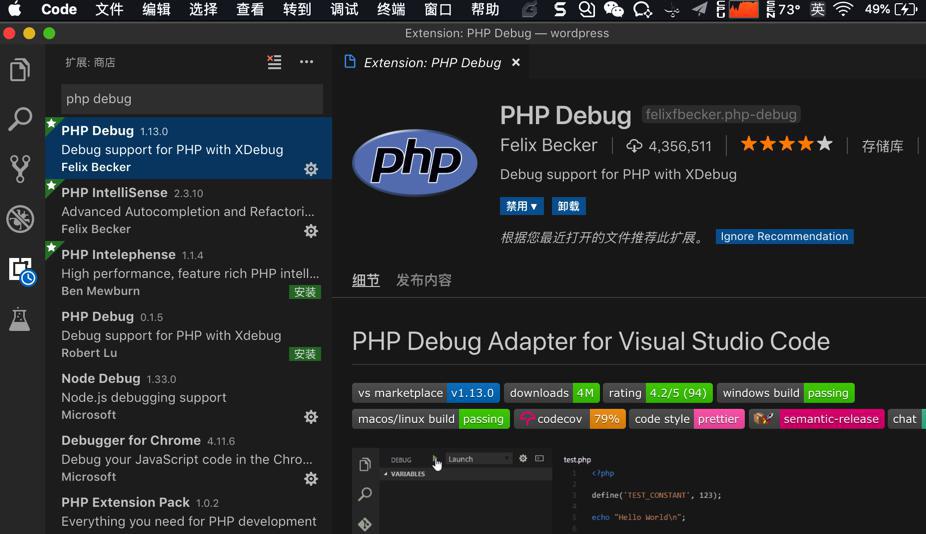926x534 pixels.
Task: Select PHP Intelephense extension in list
Action: tap(188, 272)
